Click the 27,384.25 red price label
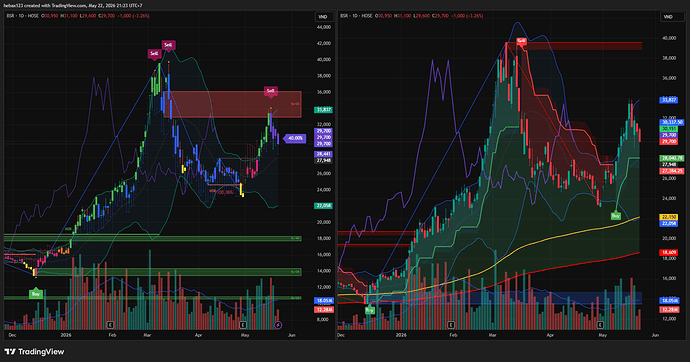Viewport: 690px width, 362px height. pyautogui.click(x=672, y=171)
